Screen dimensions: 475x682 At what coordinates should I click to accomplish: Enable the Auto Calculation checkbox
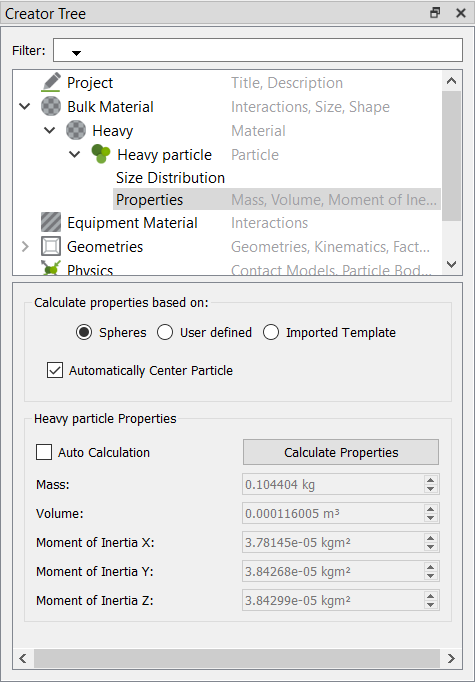pos(44,452)
